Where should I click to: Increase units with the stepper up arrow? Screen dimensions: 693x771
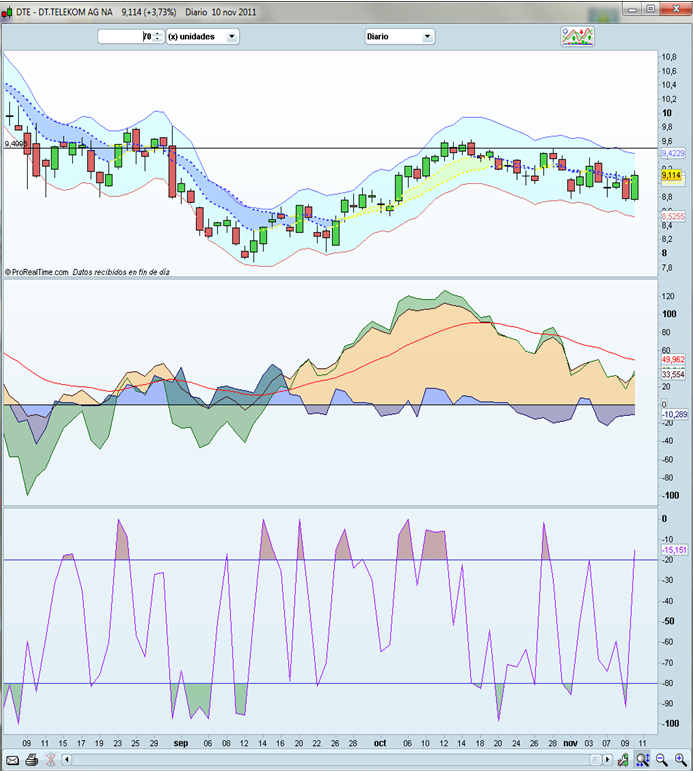(x=157, y=33)
